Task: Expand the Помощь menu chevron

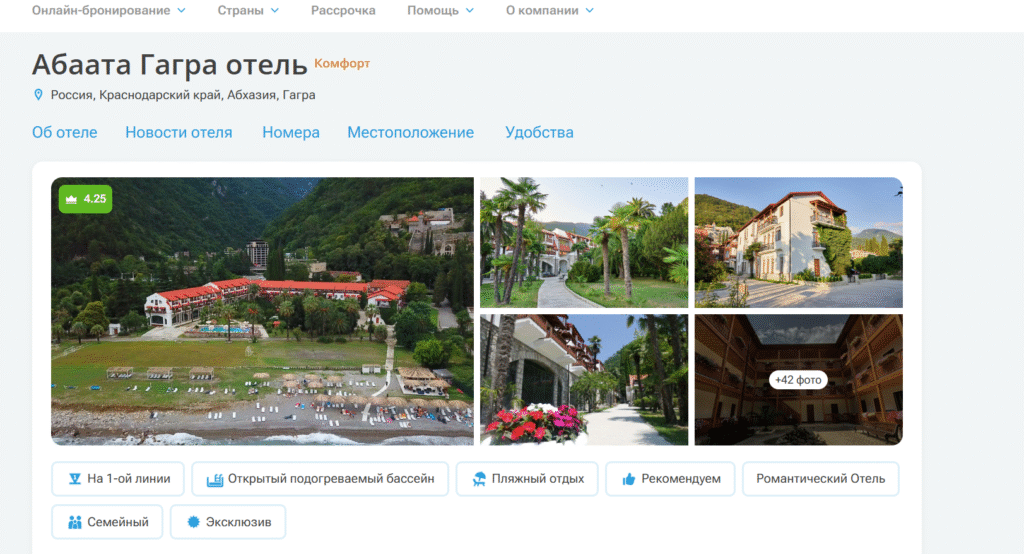Action: 470,10
